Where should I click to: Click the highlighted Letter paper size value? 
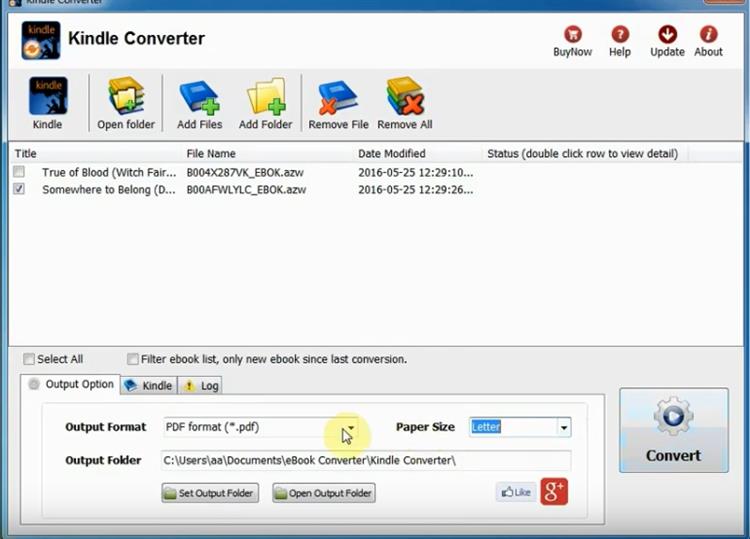coord(486,427)
